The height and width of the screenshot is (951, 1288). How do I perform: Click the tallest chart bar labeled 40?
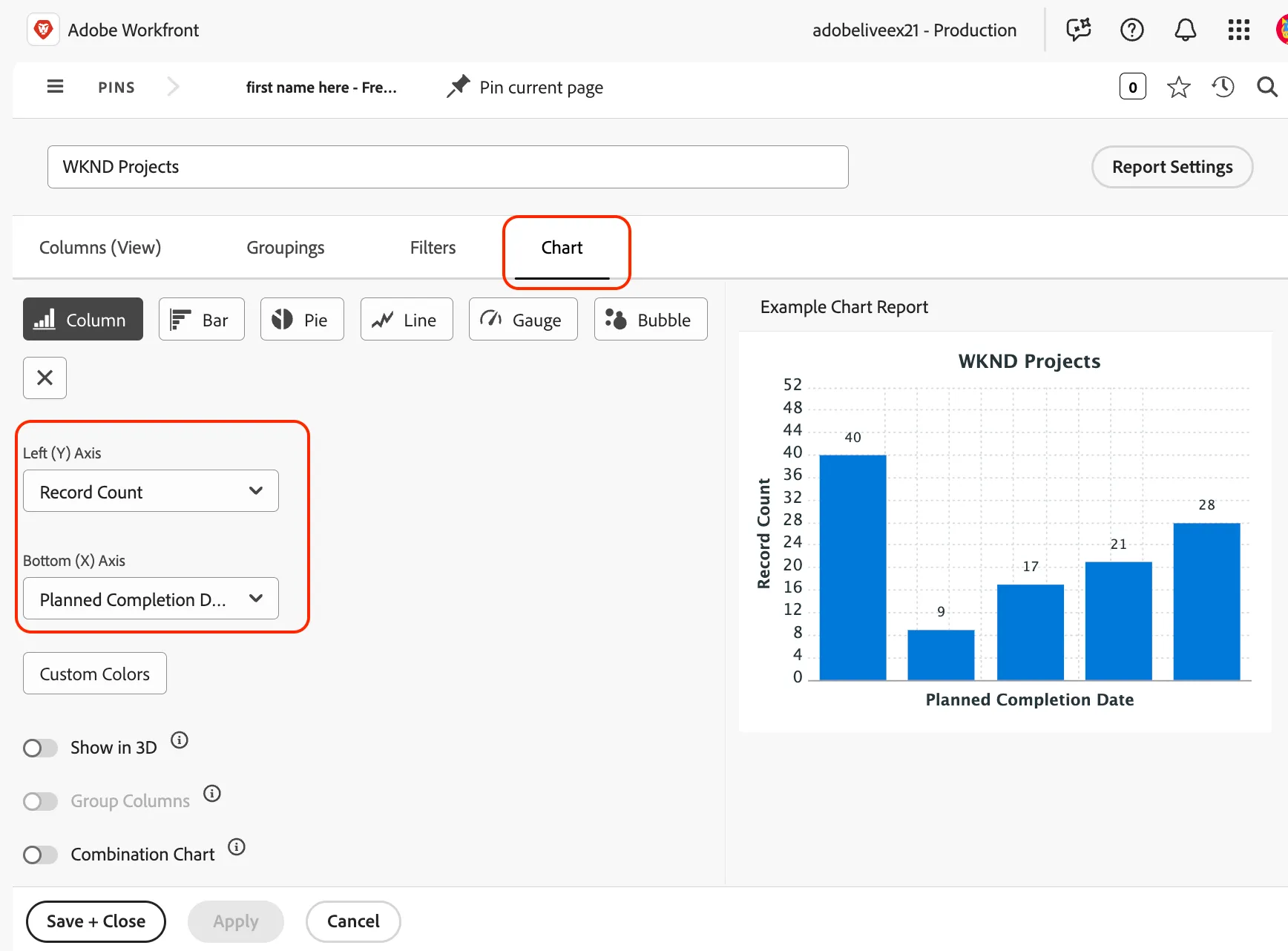(x=852, y=567)
